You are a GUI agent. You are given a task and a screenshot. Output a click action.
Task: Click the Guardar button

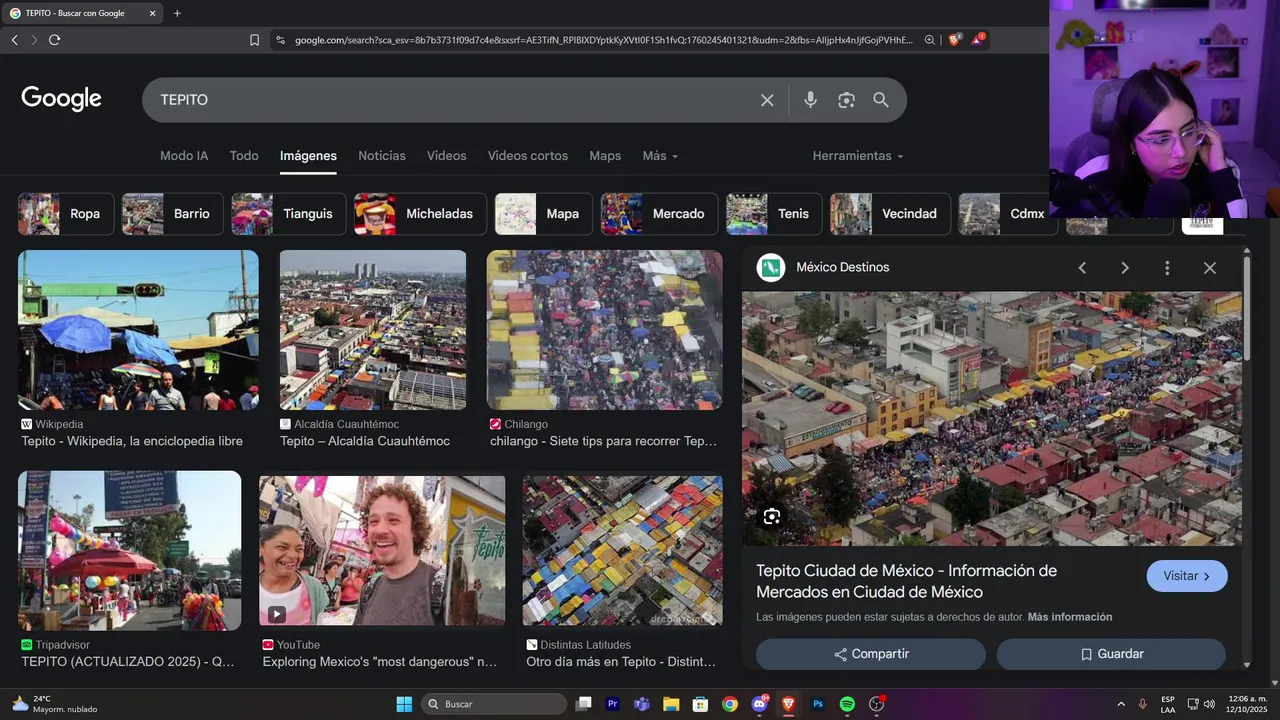[1111, 654]
